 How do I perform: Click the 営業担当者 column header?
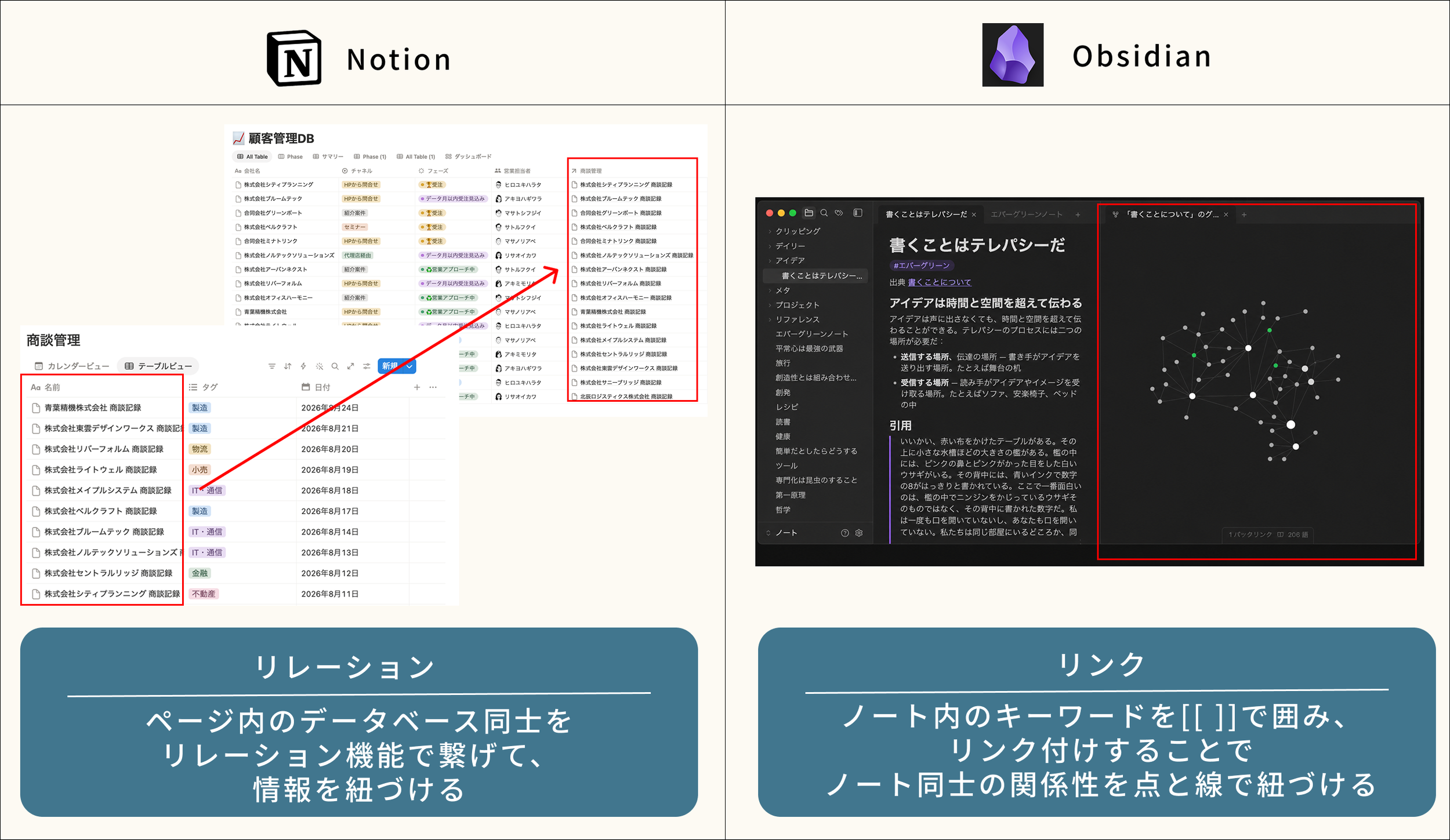(512, 171)
